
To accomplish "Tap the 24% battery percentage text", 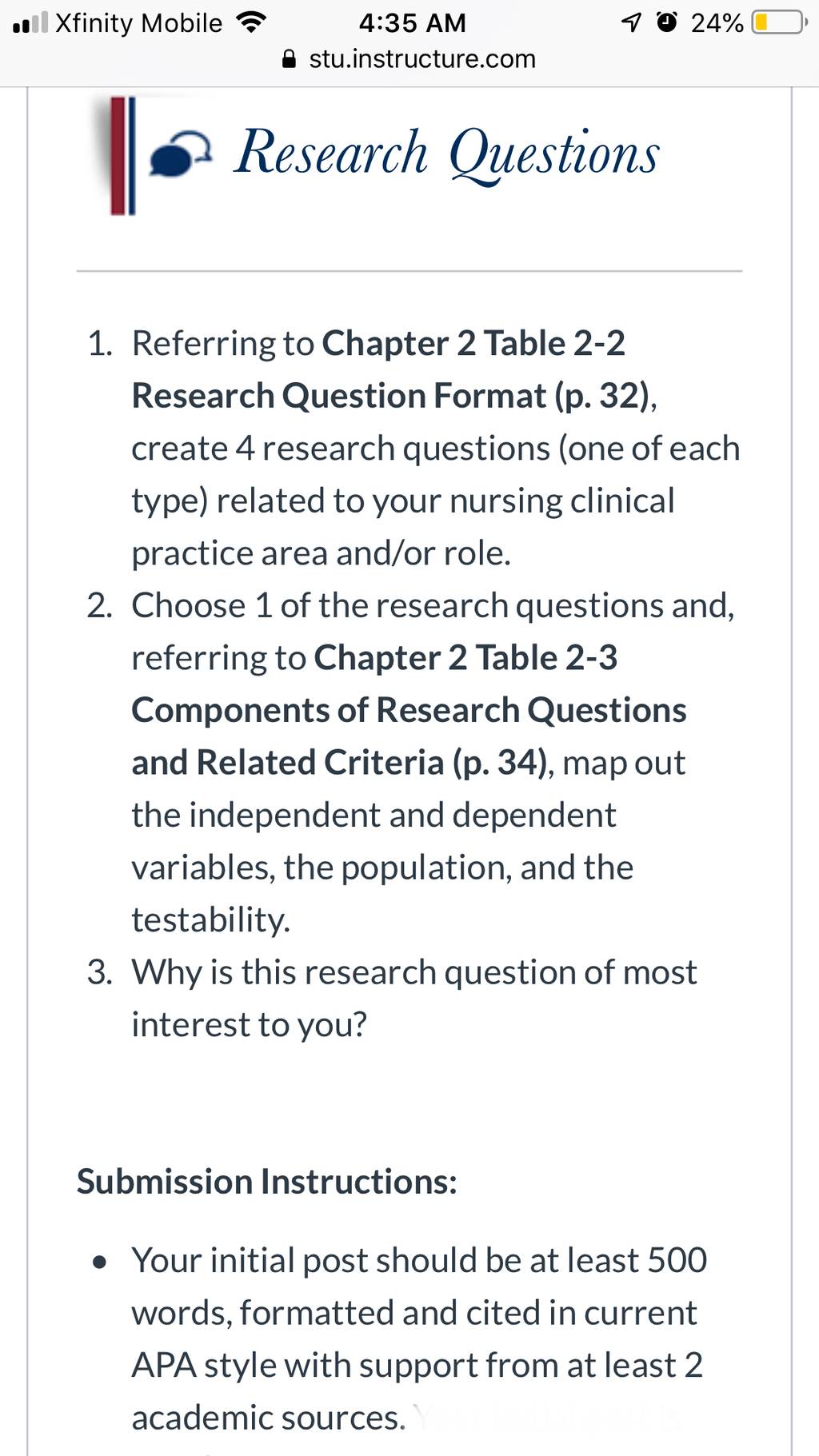I will coord(717,23).
